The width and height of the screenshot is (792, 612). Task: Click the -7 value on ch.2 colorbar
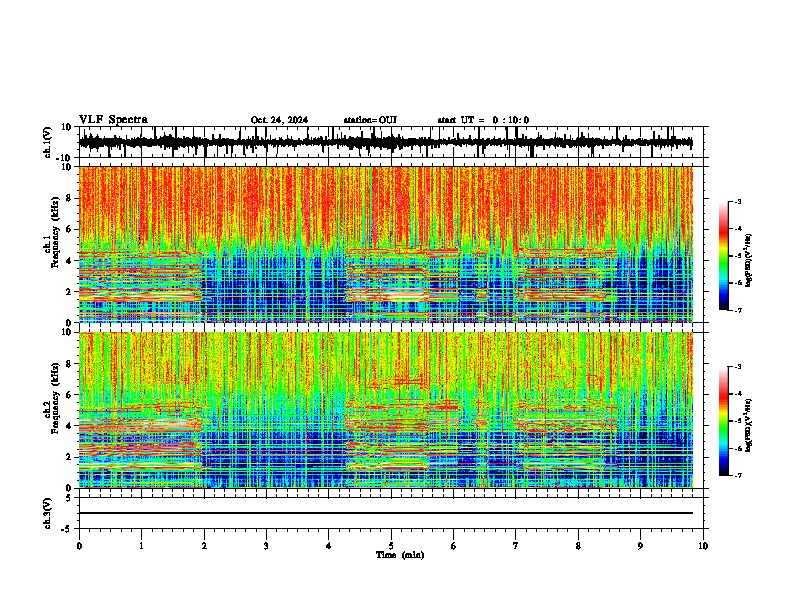click(738, 475)
